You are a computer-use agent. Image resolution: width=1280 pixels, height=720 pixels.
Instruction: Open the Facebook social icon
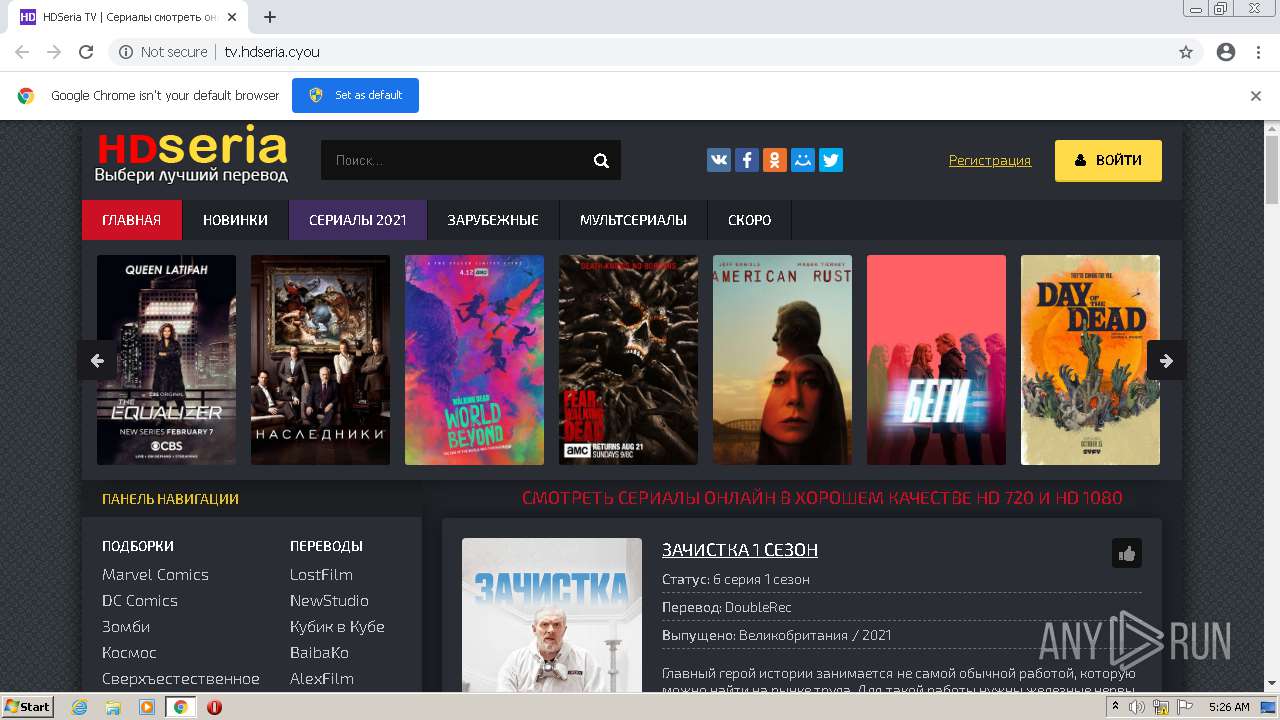747,160
